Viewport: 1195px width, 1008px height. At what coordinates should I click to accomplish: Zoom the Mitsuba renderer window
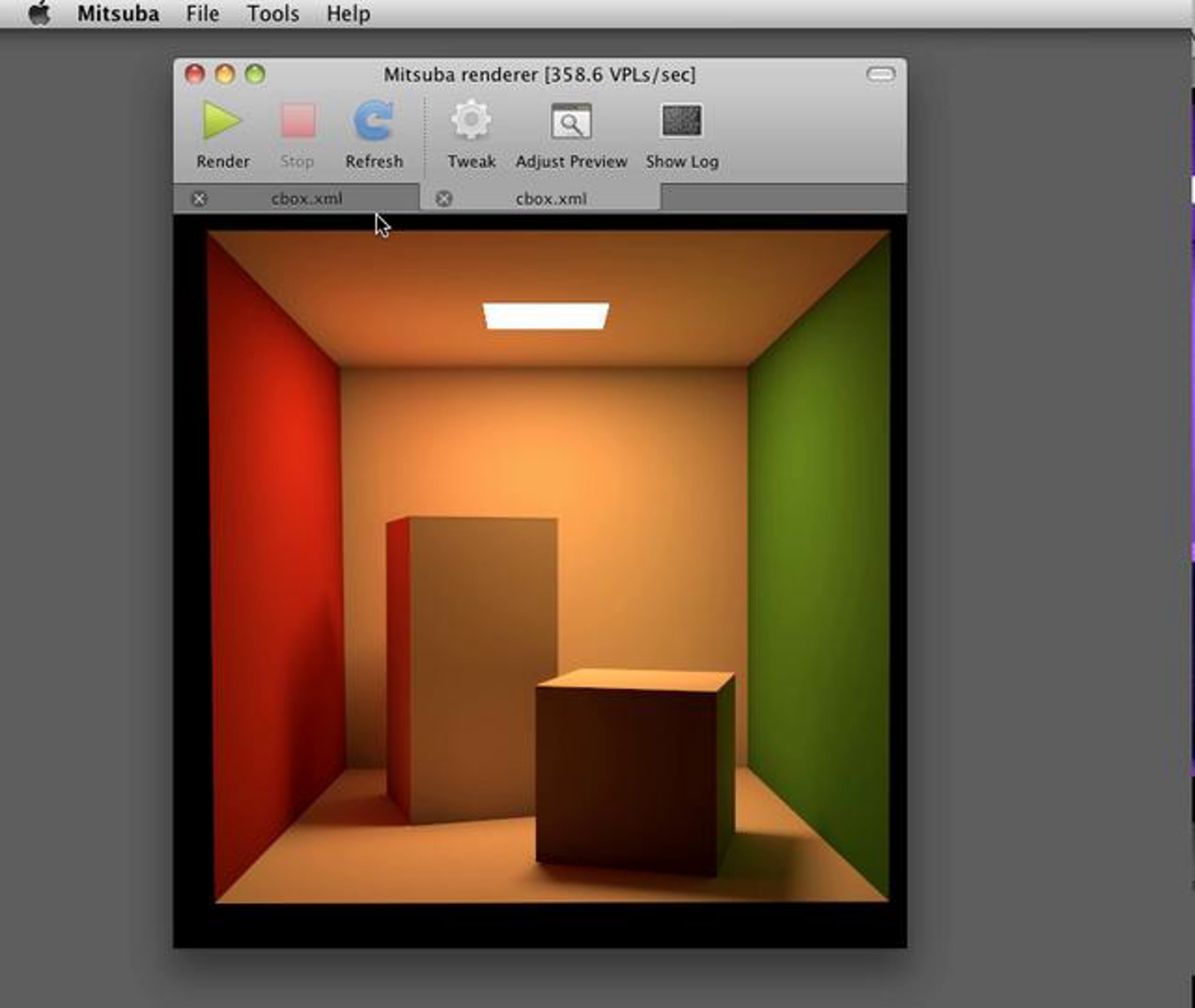pos(255,74)
